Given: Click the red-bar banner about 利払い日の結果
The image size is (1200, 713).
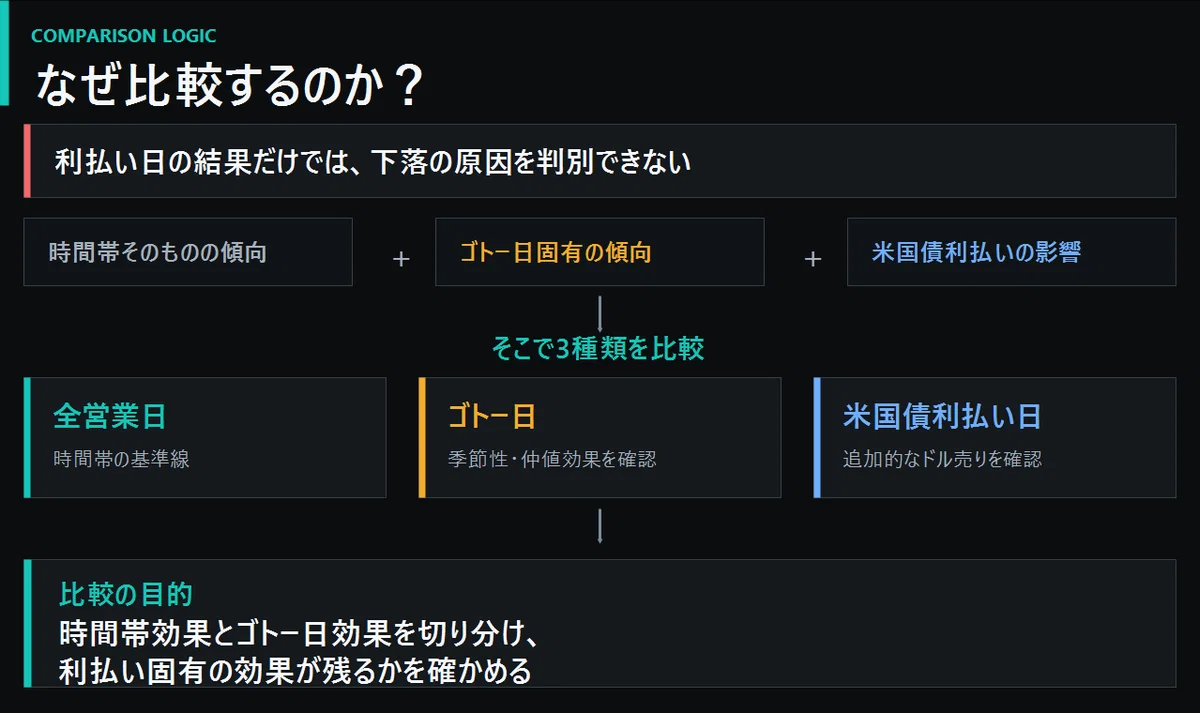Looking at the screenshot, I should tap(600, 161).
